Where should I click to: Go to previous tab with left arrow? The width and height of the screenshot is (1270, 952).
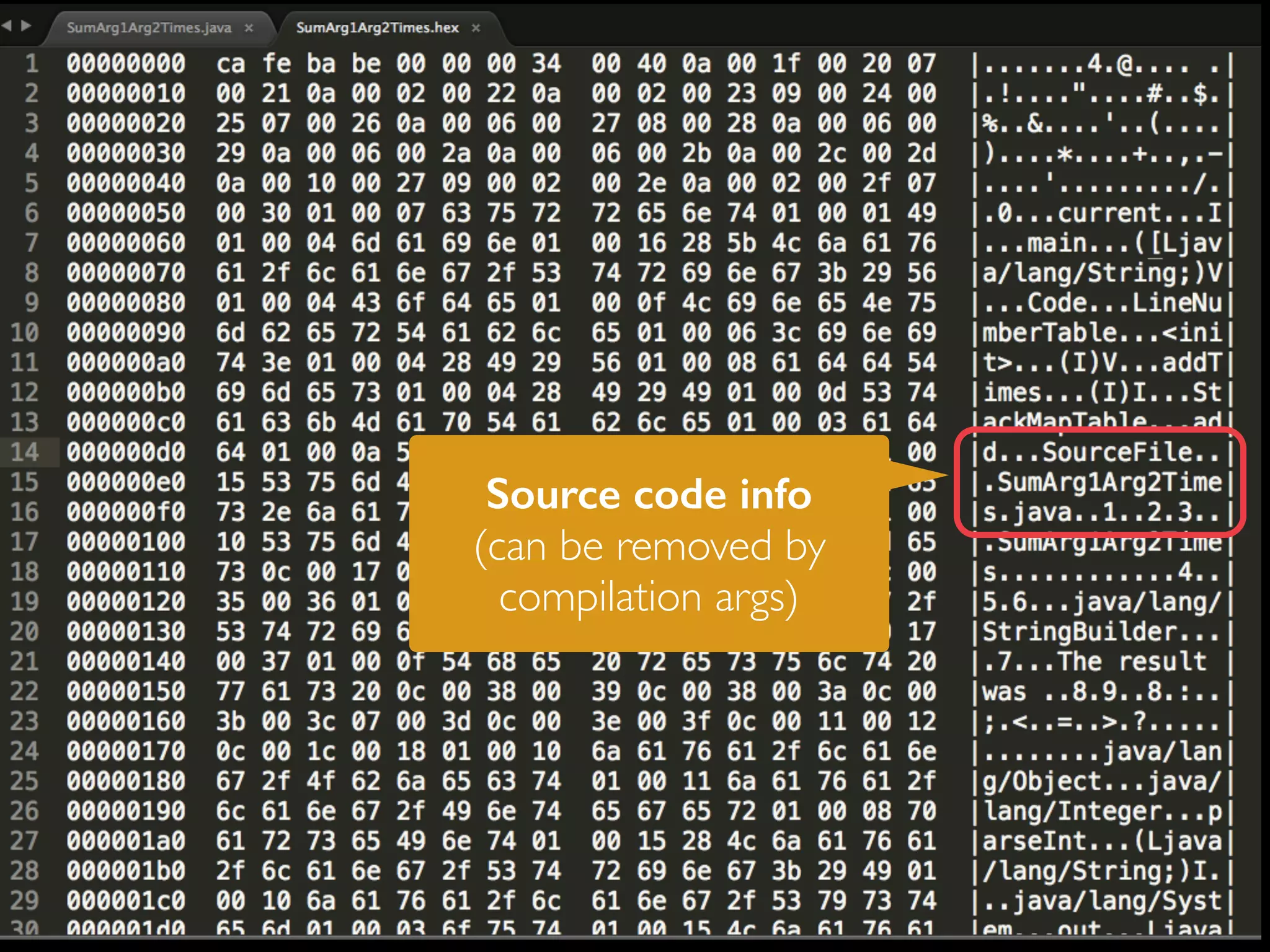coord(7,25)
